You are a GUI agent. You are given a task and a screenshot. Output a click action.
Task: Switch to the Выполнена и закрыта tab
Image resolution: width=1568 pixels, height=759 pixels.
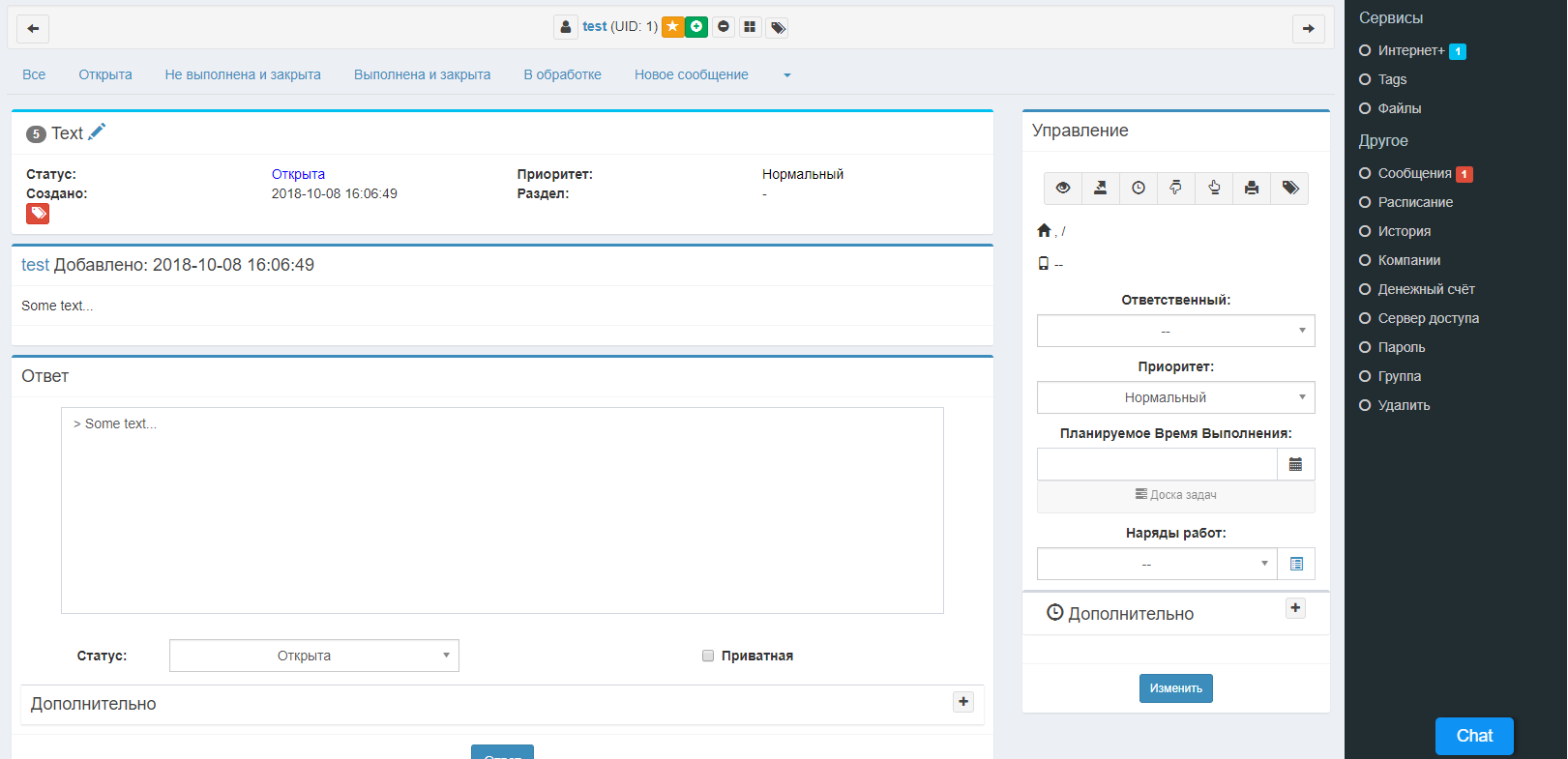(x=422, y=74)
